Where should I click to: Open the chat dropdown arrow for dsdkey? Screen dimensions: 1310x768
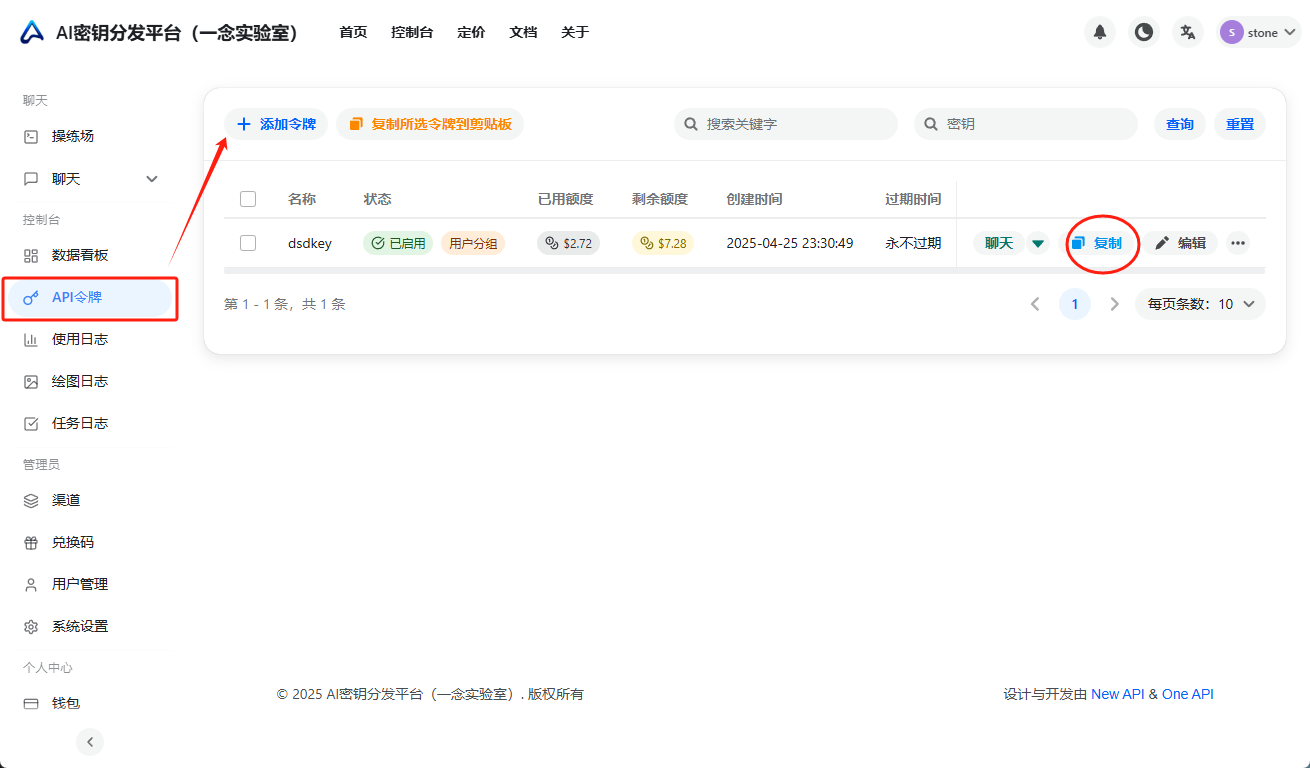(1038, 243)
